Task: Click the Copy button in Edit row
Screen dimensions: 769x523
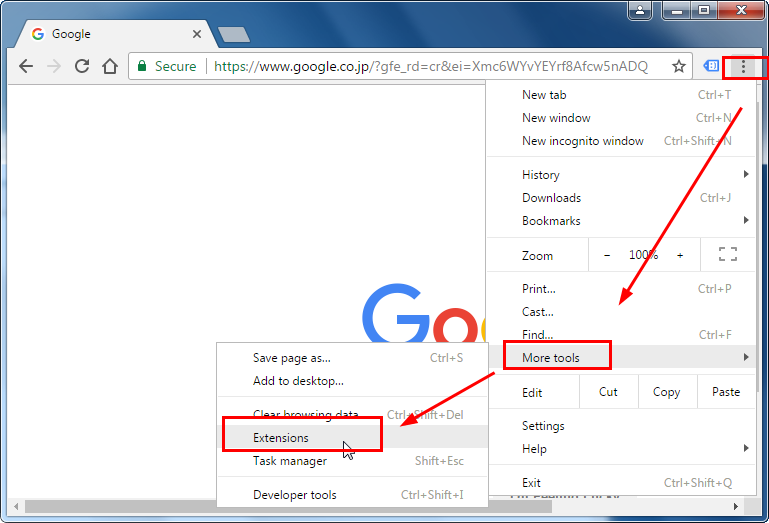Action: [666, 392]
